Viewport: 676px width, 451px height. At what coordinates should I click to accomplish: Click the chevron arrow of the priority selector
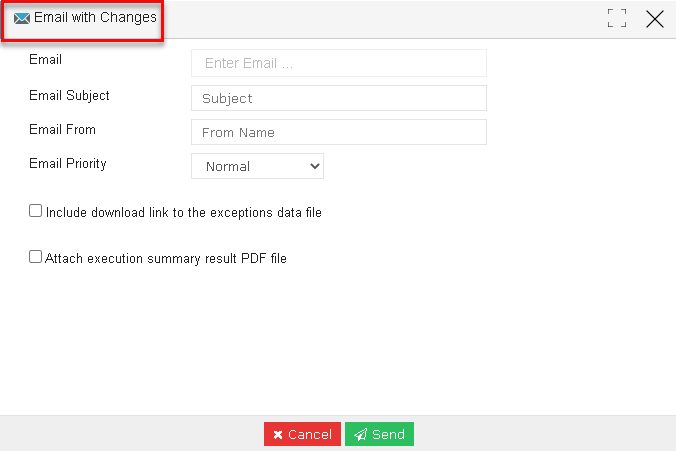(315, 166)
